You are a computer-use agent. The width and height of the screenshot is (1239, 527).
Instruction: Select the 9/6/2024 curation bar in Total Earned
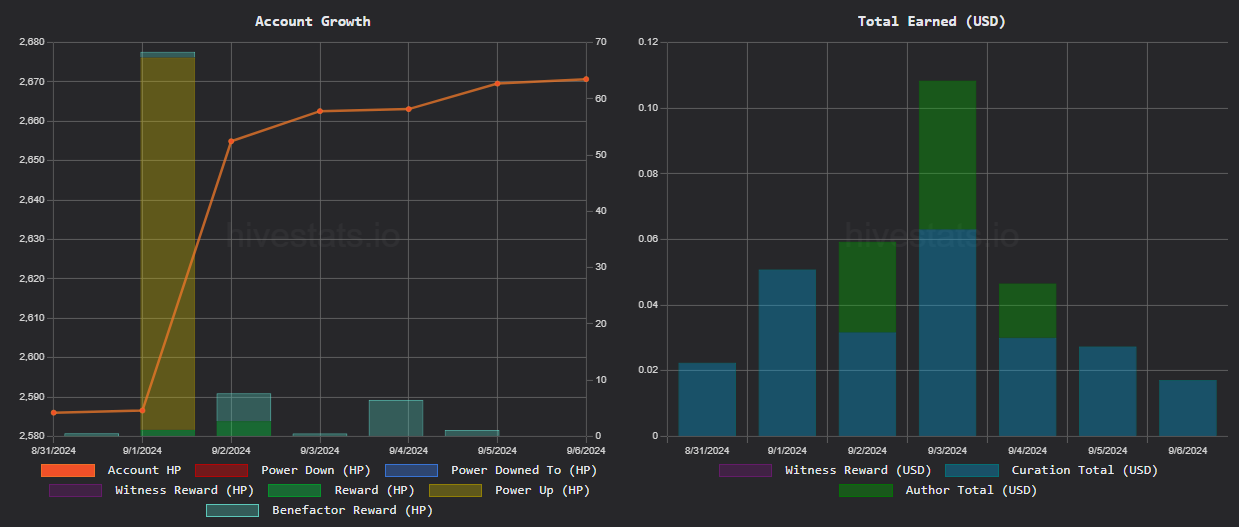click(1188, 408)
